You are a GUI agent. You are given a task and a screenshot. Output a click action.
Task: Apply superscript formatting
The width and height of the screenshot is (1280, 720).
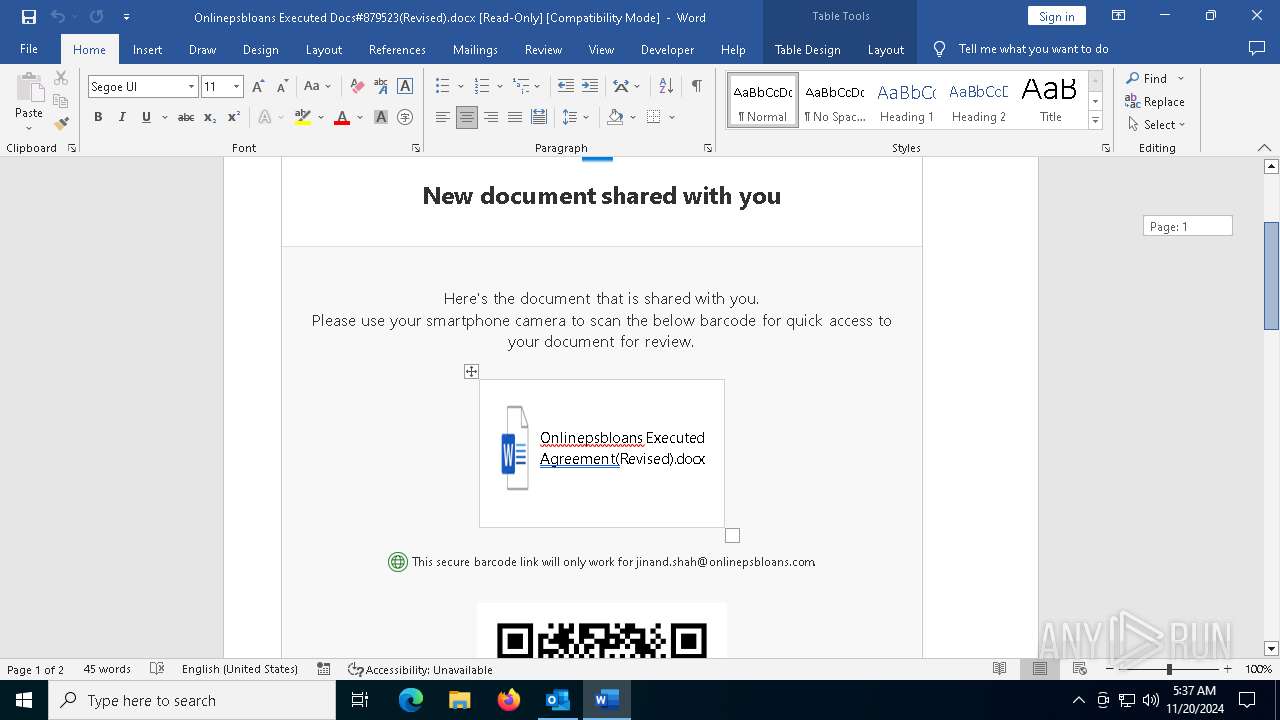click(233, 117)
